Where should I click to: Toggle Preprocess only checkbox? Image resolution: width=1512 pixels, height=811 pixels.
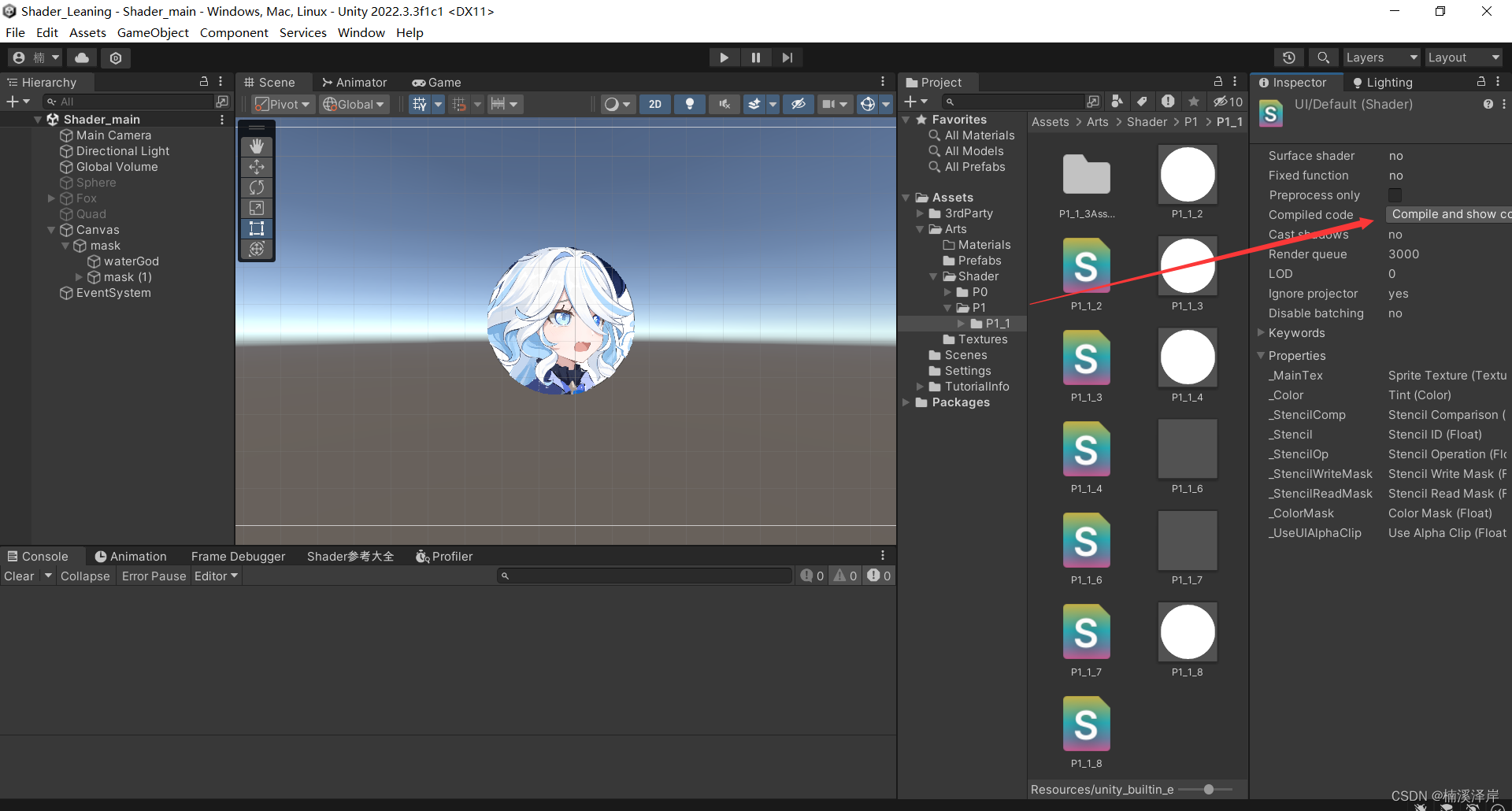[x=1395, y=194]
